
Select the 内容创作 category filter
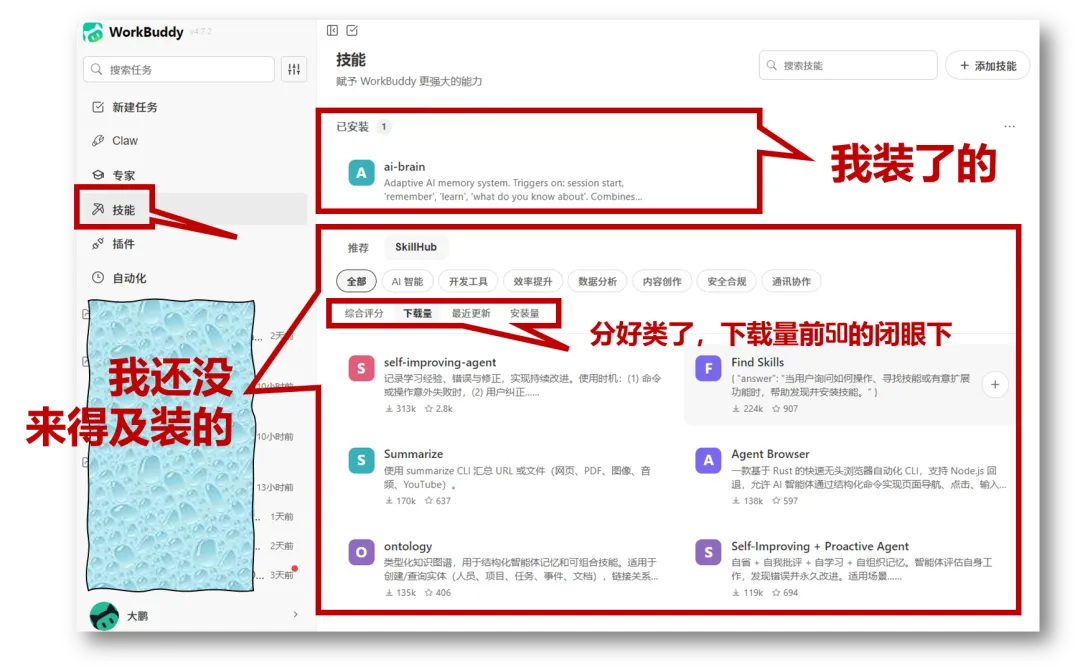coord(662,281)
